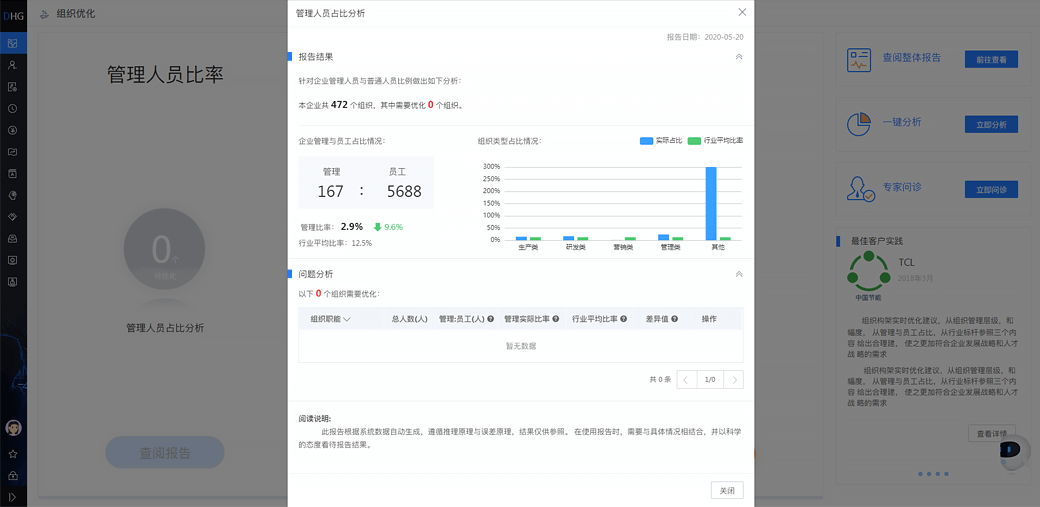The image size is (1040, 507).
Task: Click the chatbot assistant icon
Action: point(1013,452)
